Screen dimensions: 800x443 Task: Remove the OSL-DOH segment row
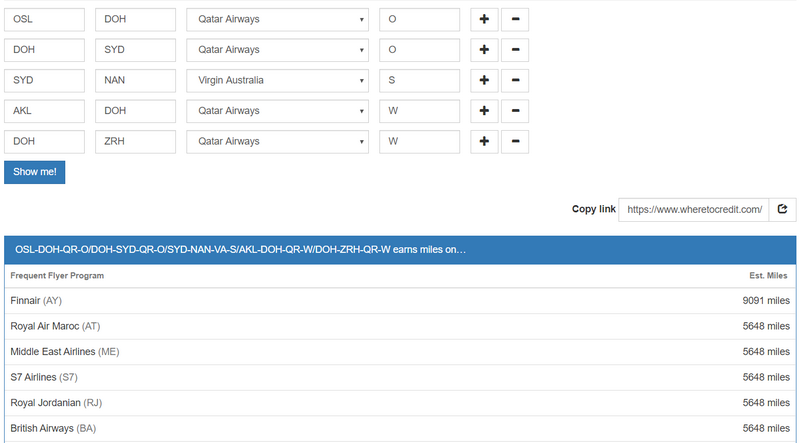pyautogui.click(x=515, y=19)
